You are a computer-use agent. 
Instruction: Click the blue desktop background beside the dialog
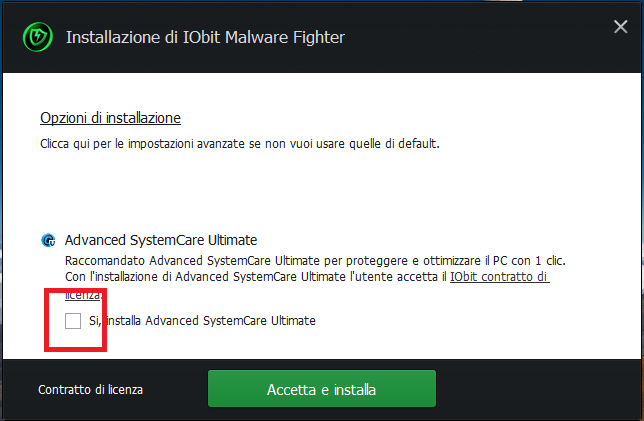640,200
